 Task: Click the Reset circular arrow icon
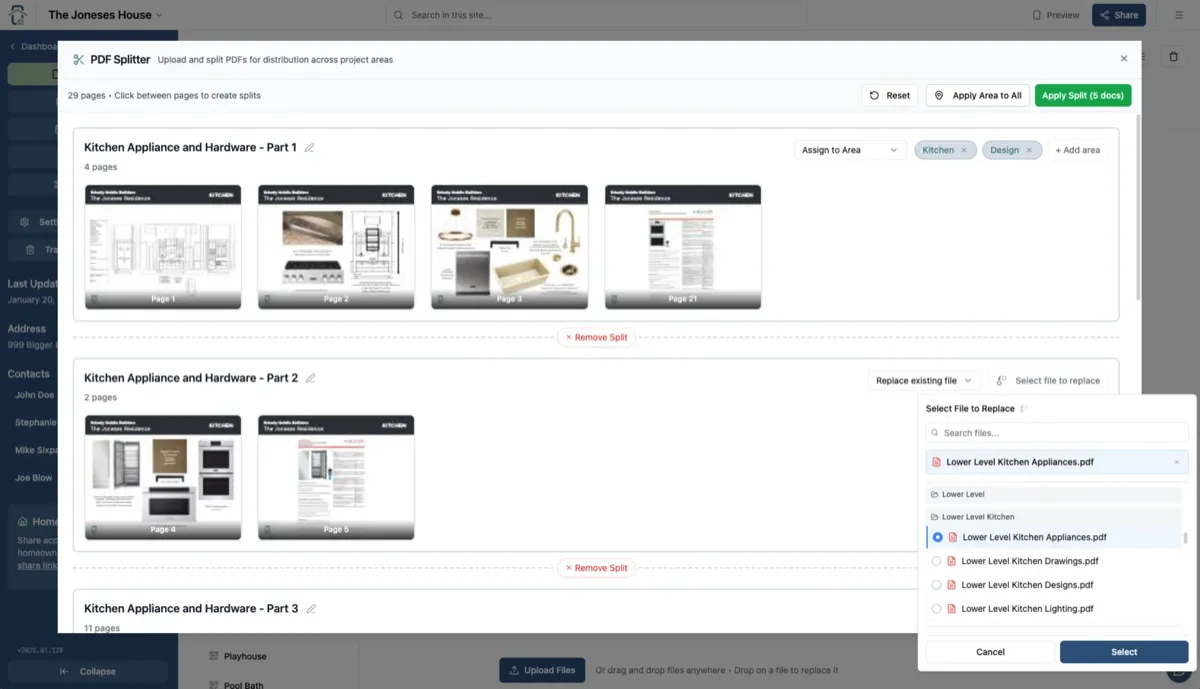point(875,95)
